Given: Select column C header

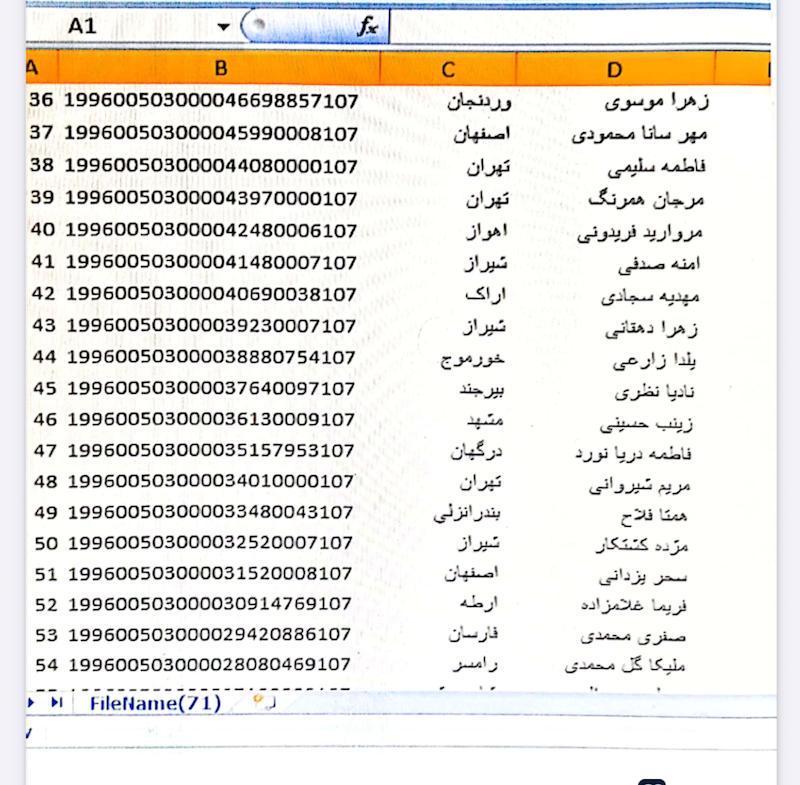Looking at the screenshot, I should (x=448, y=69).
